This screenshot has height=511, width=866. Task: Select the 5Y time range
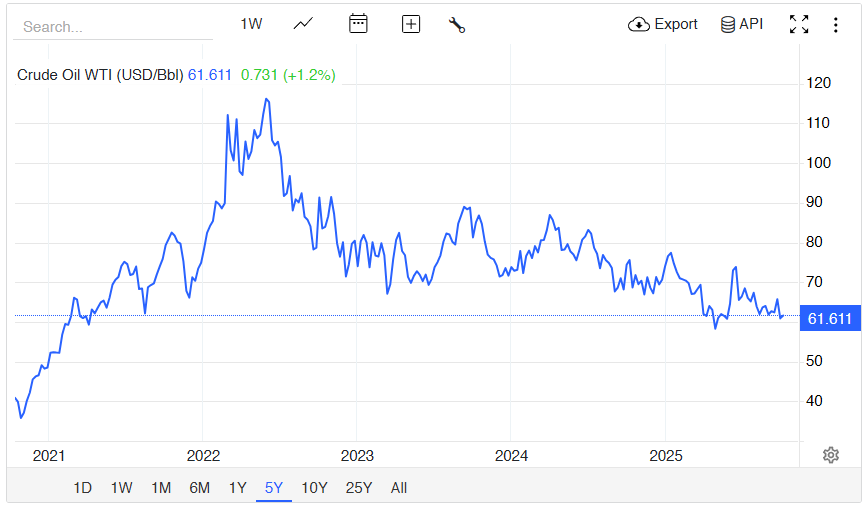(x=274, y=488)
